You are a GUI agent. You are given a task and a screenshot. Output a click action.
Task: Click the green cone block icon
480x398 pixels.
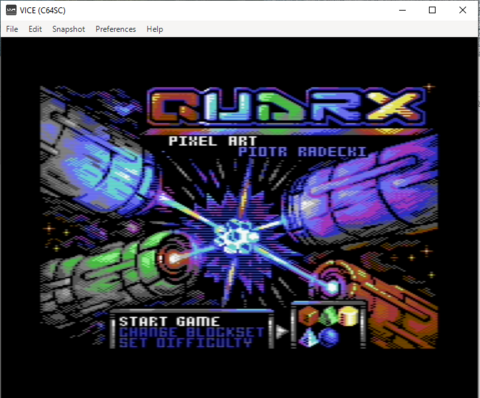click(x=329, y=316)
